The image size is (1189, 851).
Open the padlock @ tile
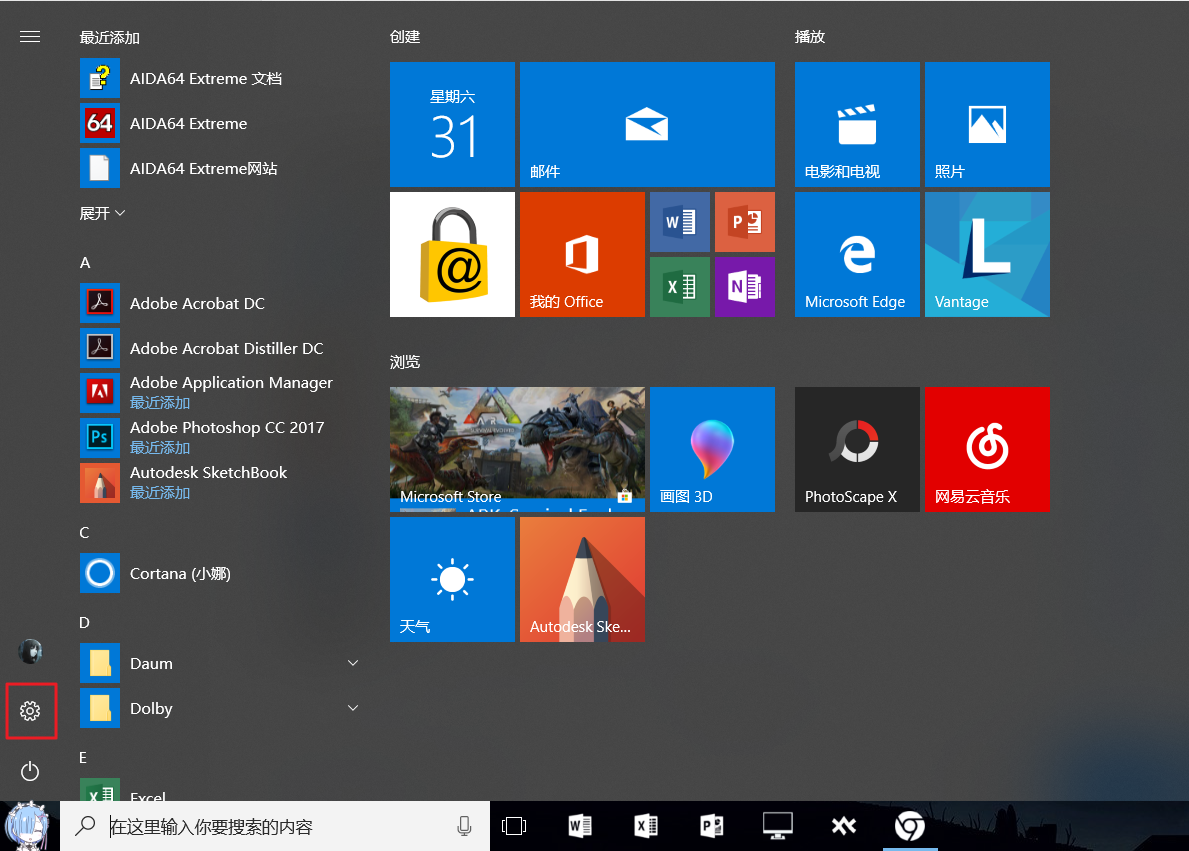point(452,254)
